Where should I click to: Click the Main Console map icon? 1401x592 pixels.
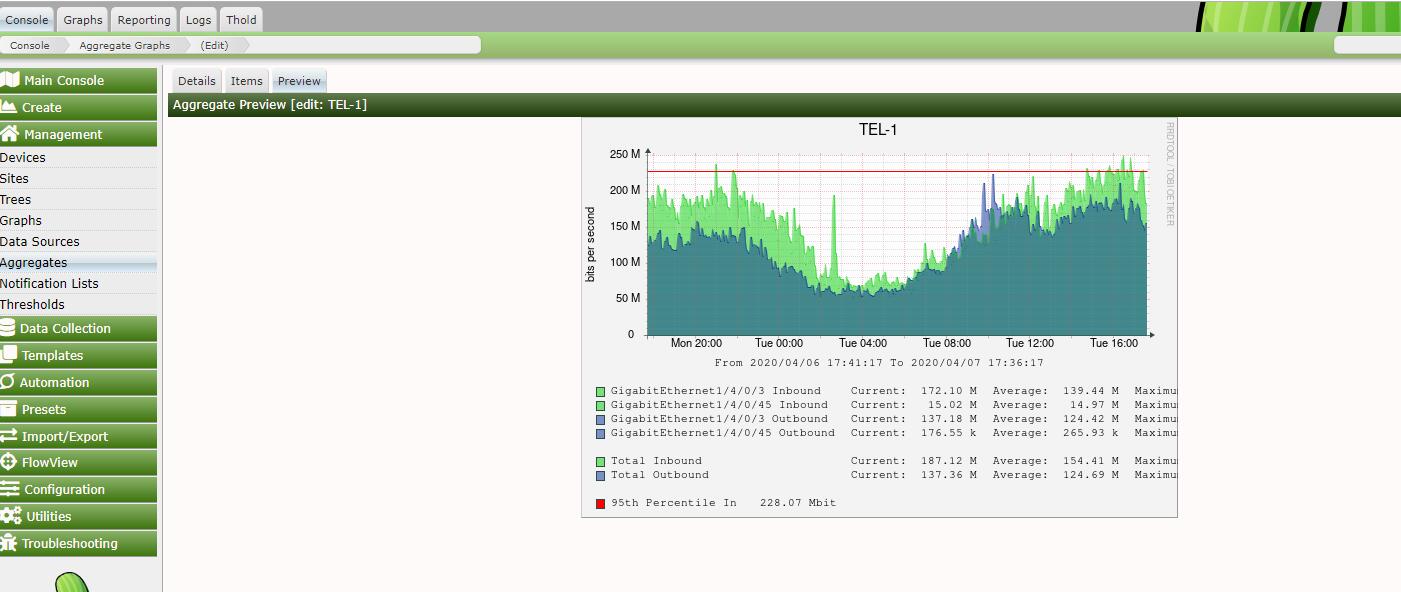(x=10, y=80)
